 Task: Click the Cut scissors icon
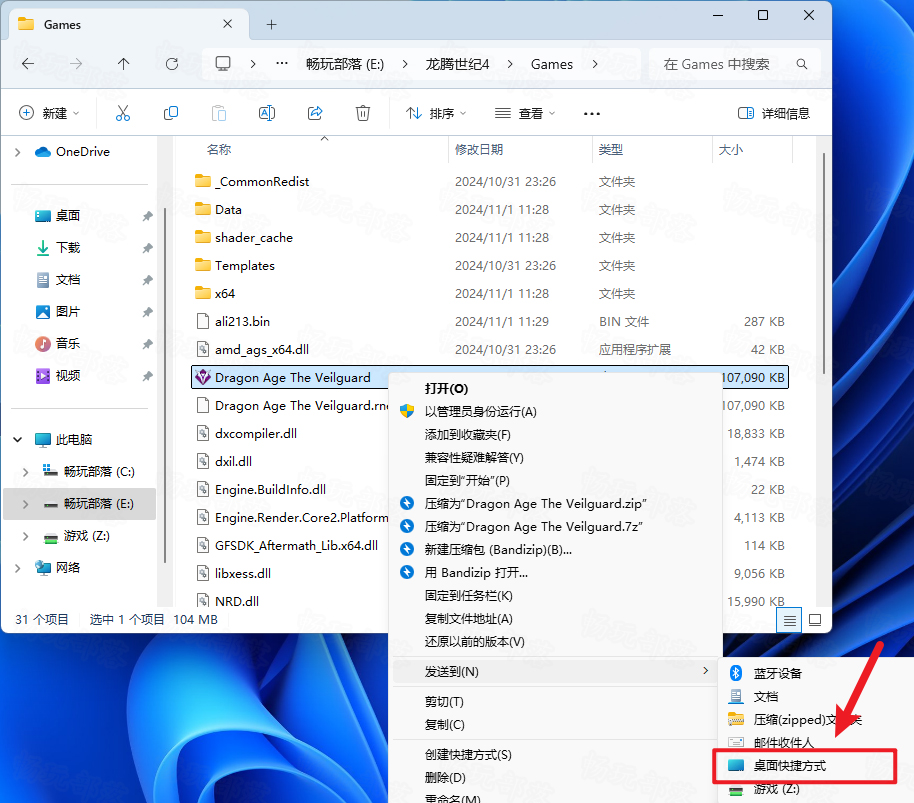(x=122, y=113)
